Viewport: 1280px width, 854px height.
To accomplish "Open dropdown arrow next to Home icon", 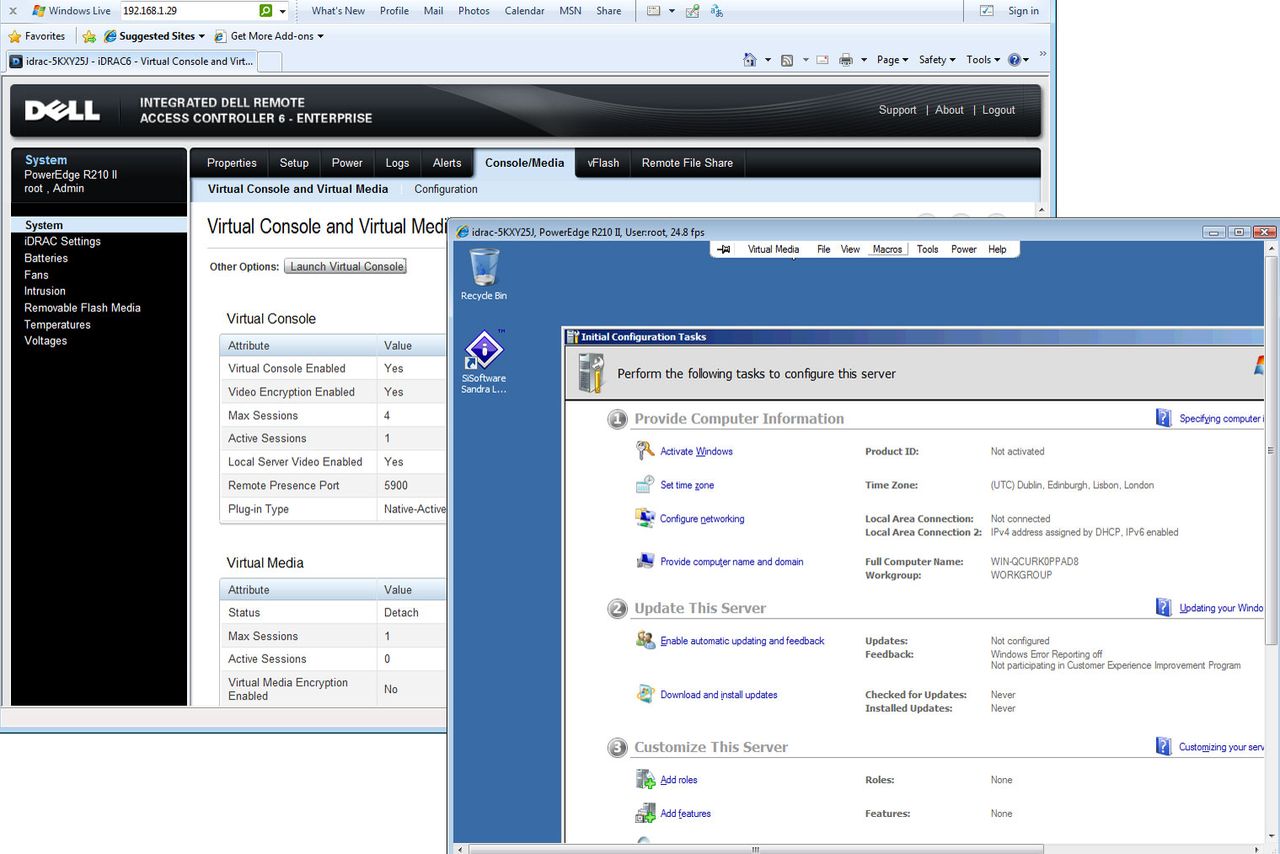I will pos(768,60).
